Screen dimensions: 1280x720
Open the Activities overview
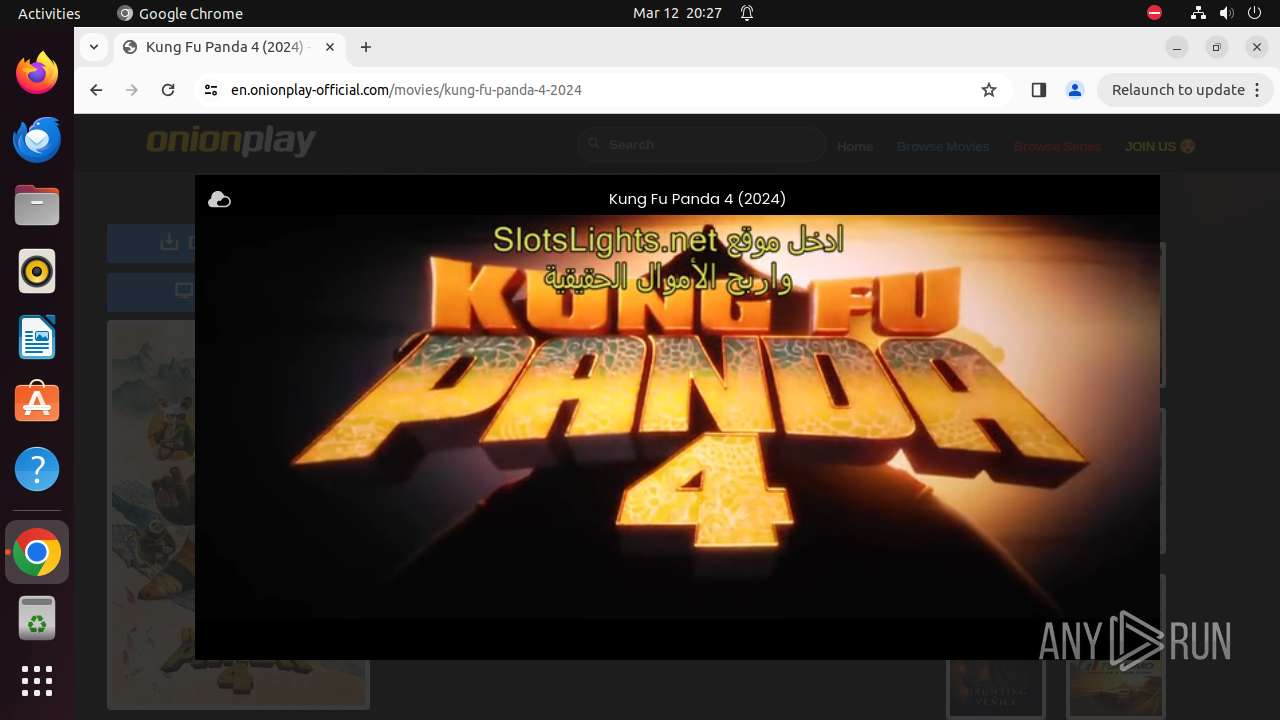[49, 14]
